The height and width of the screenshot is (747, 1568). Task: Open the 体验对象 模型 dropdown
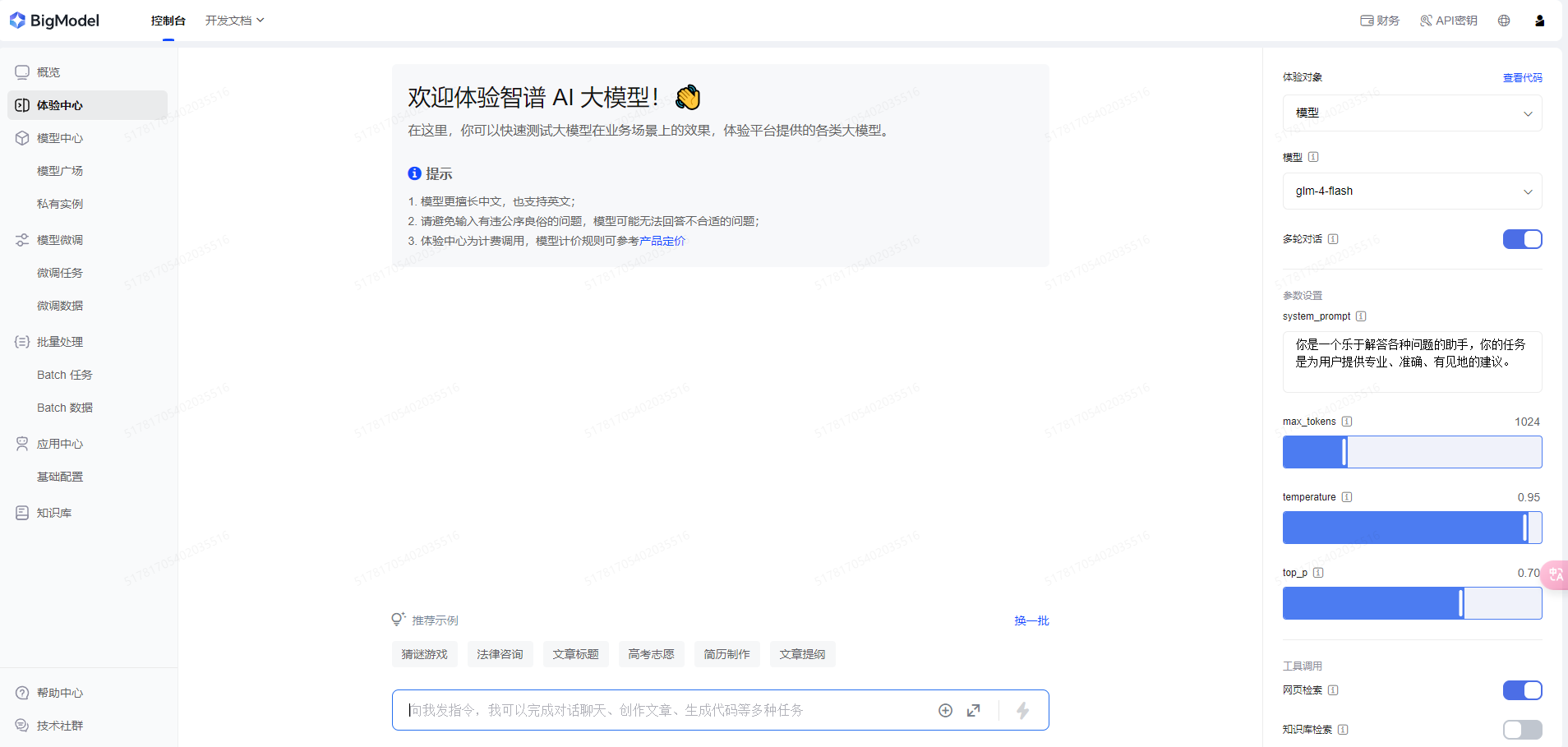pyautogui.click(x=1412, y=113)
